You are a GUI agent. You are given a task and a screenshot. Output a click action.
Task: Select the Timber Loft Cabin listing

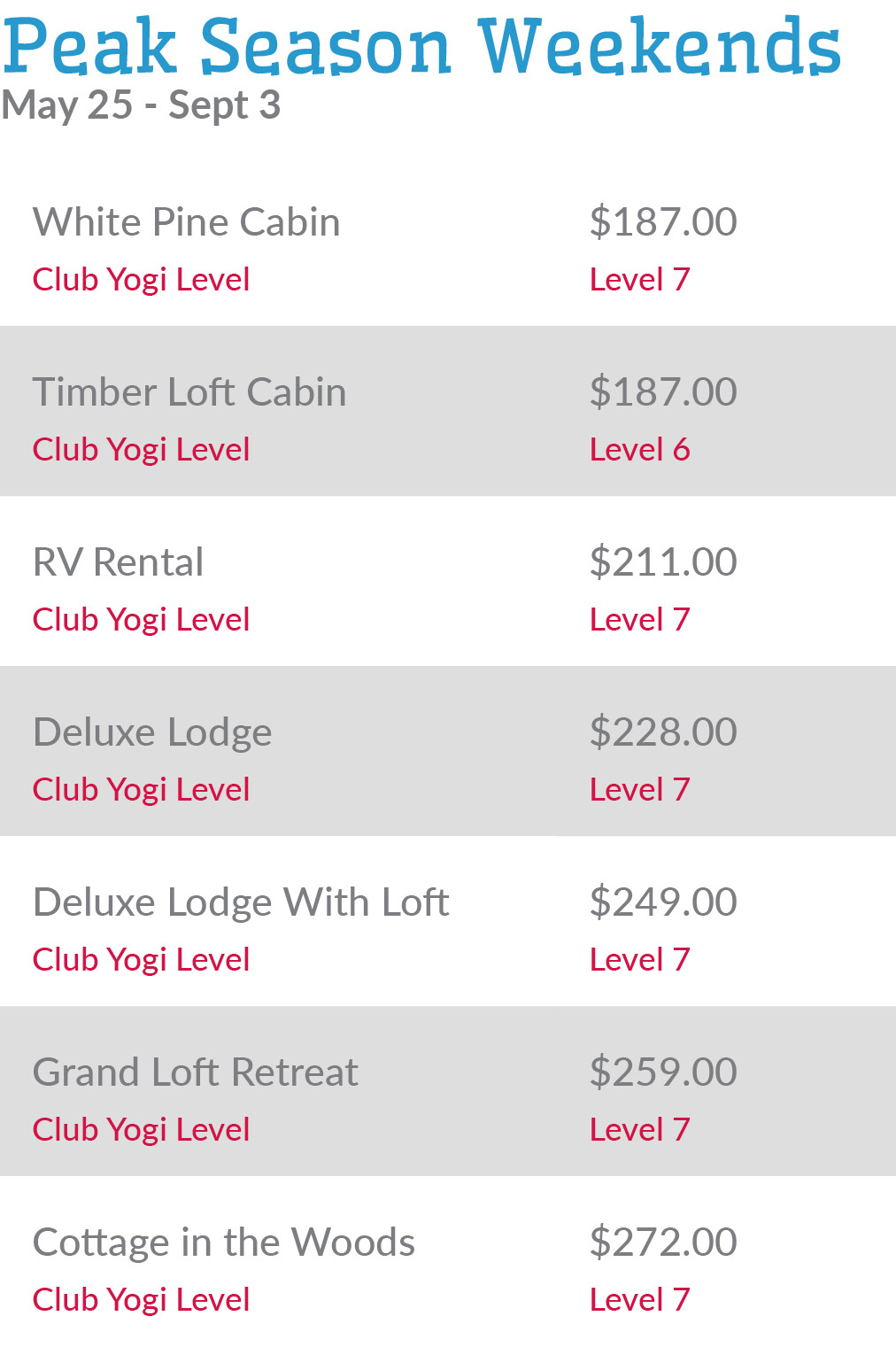pos(189,392)
